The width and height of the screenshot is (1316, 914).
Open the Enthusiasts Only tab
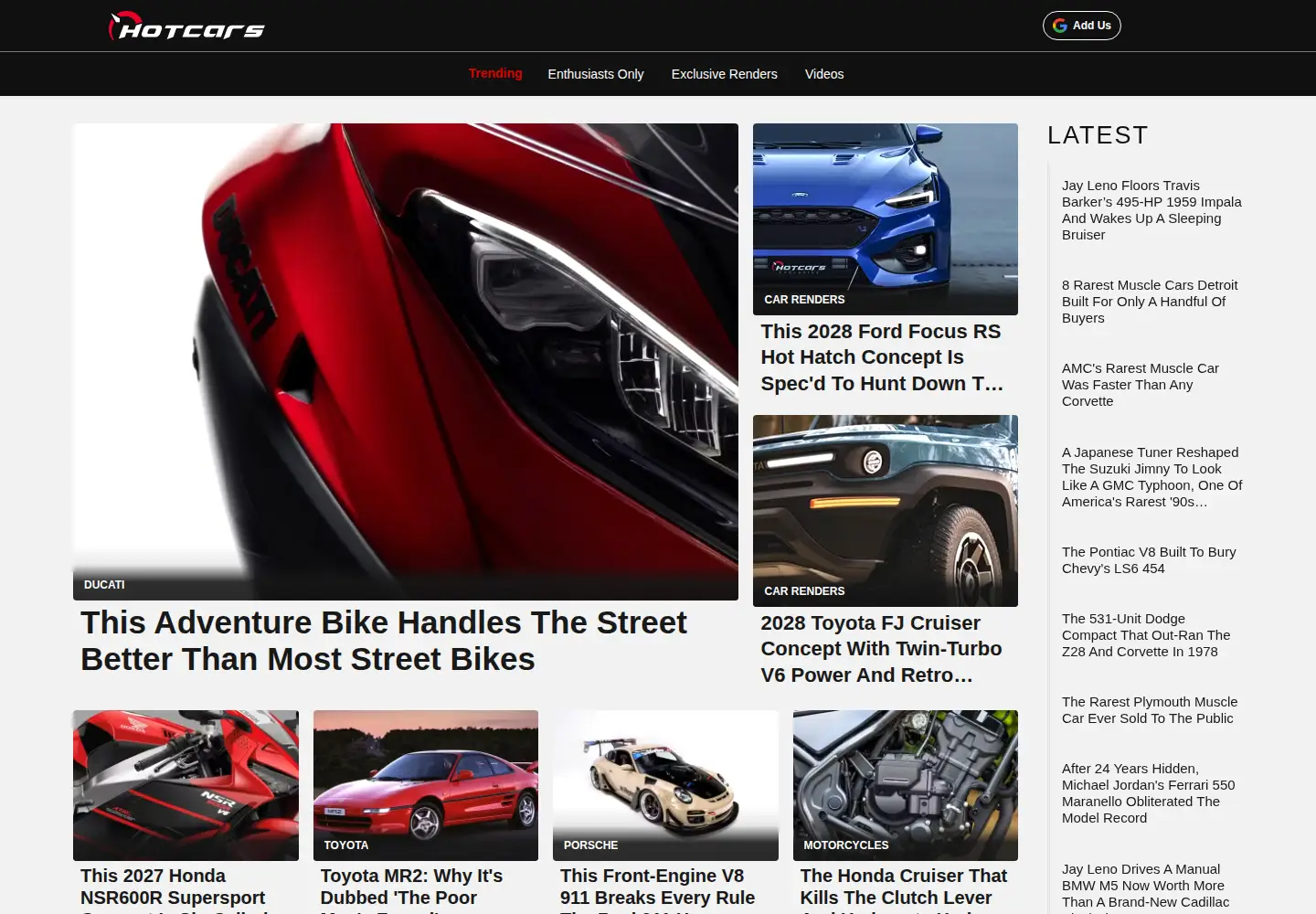[x=596, y=74]
